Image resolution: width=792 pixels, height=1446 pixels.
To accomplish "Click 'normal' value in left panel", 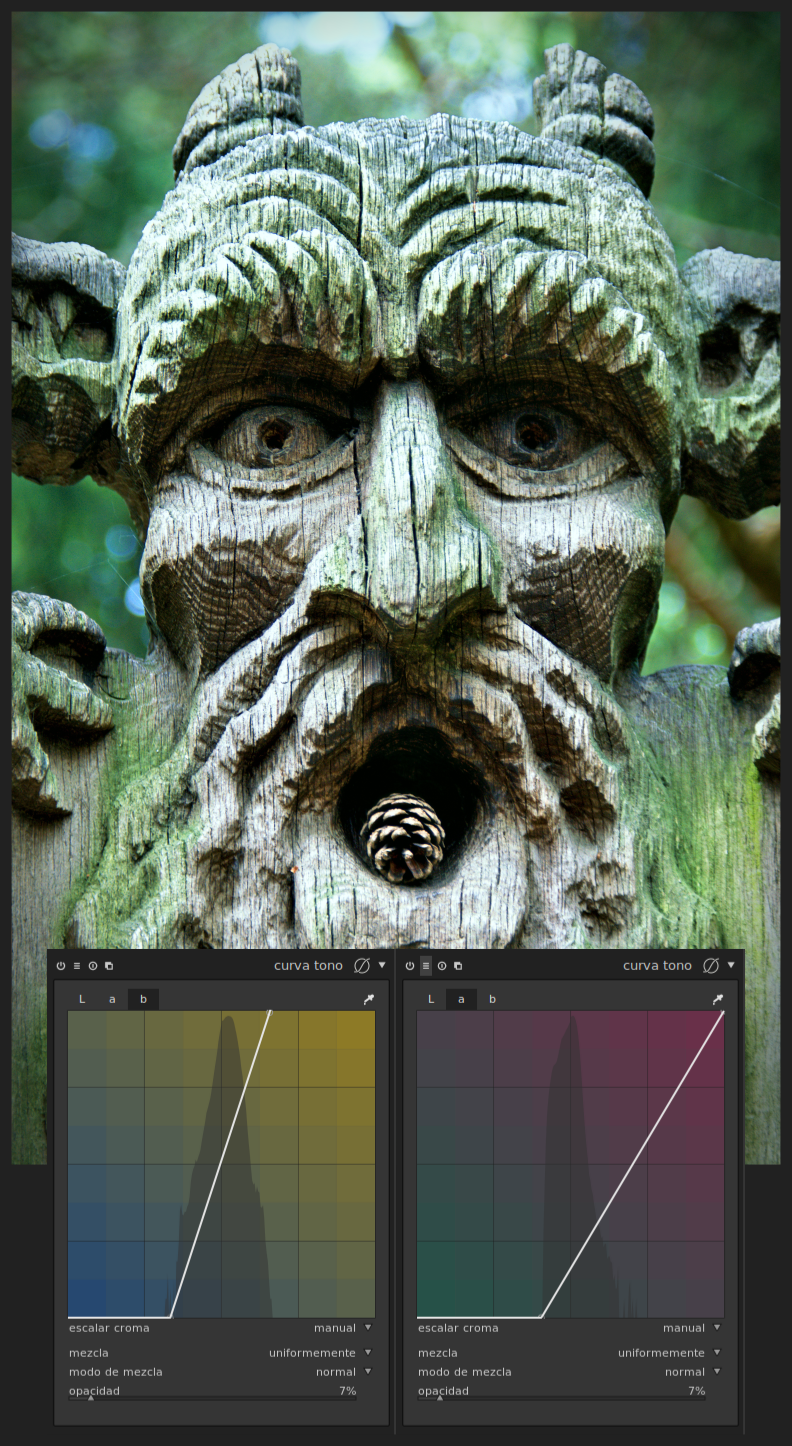I will point(336,1372).
